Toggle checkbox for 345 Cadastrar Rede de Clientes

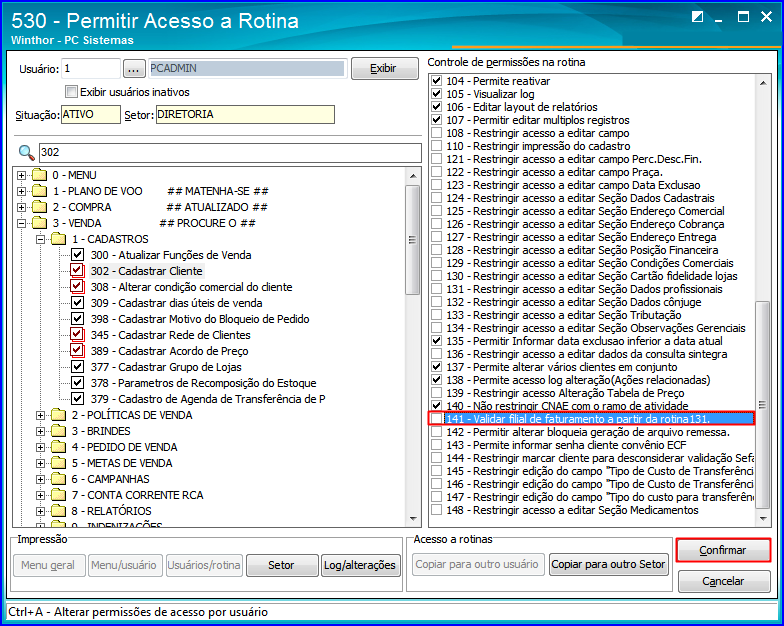pyautogui.click(x=77, y=335)
